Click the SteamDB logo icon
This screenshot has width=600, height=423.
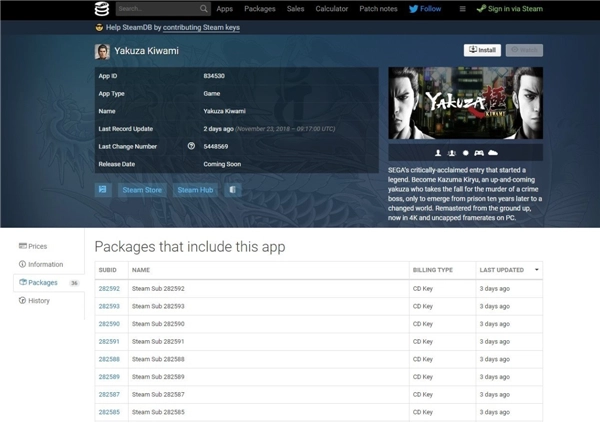pyautogui.click(x=101, y=9)
